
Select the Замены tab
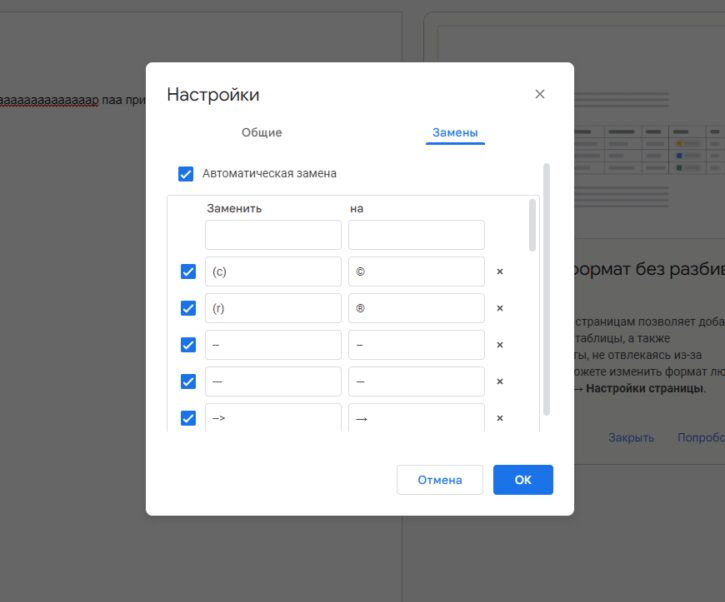(x=455, y=132)
